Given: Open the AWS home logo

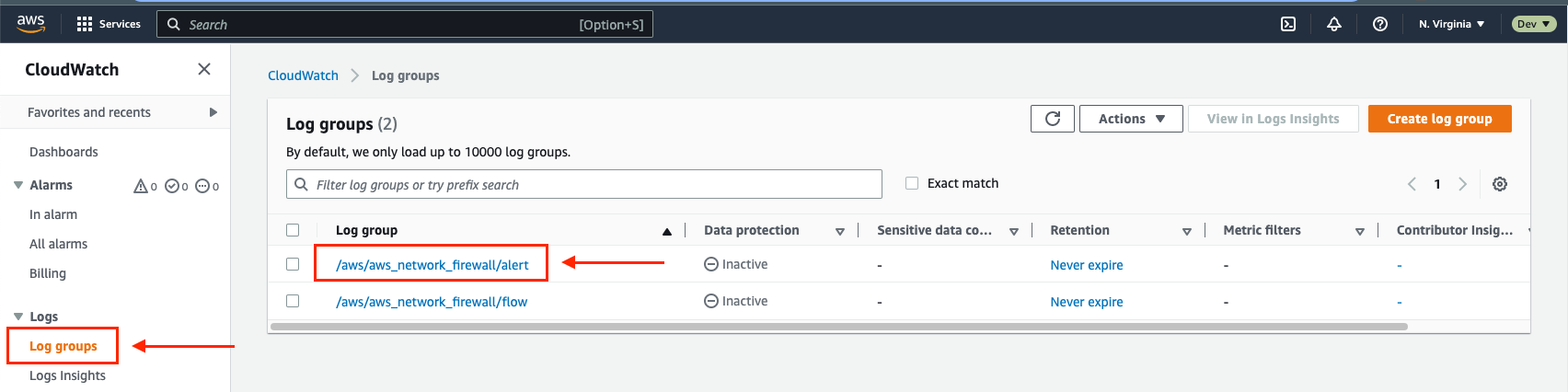Looking at the screenshot, I should [30, 24].
